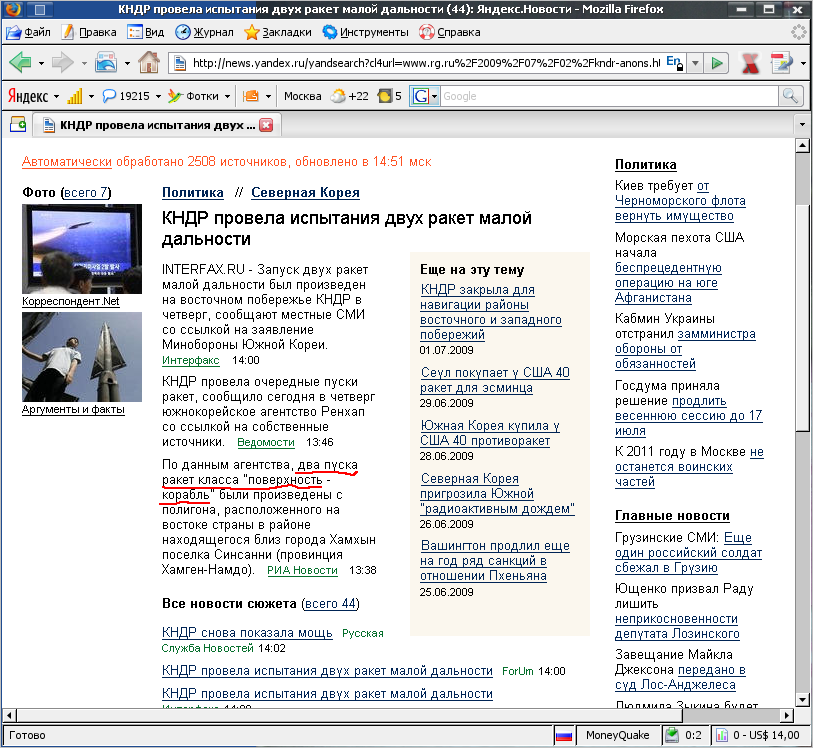Screen dimensions: 813x748
Task: Click the Yandex signal bars icon
Action: coord(75,96)
